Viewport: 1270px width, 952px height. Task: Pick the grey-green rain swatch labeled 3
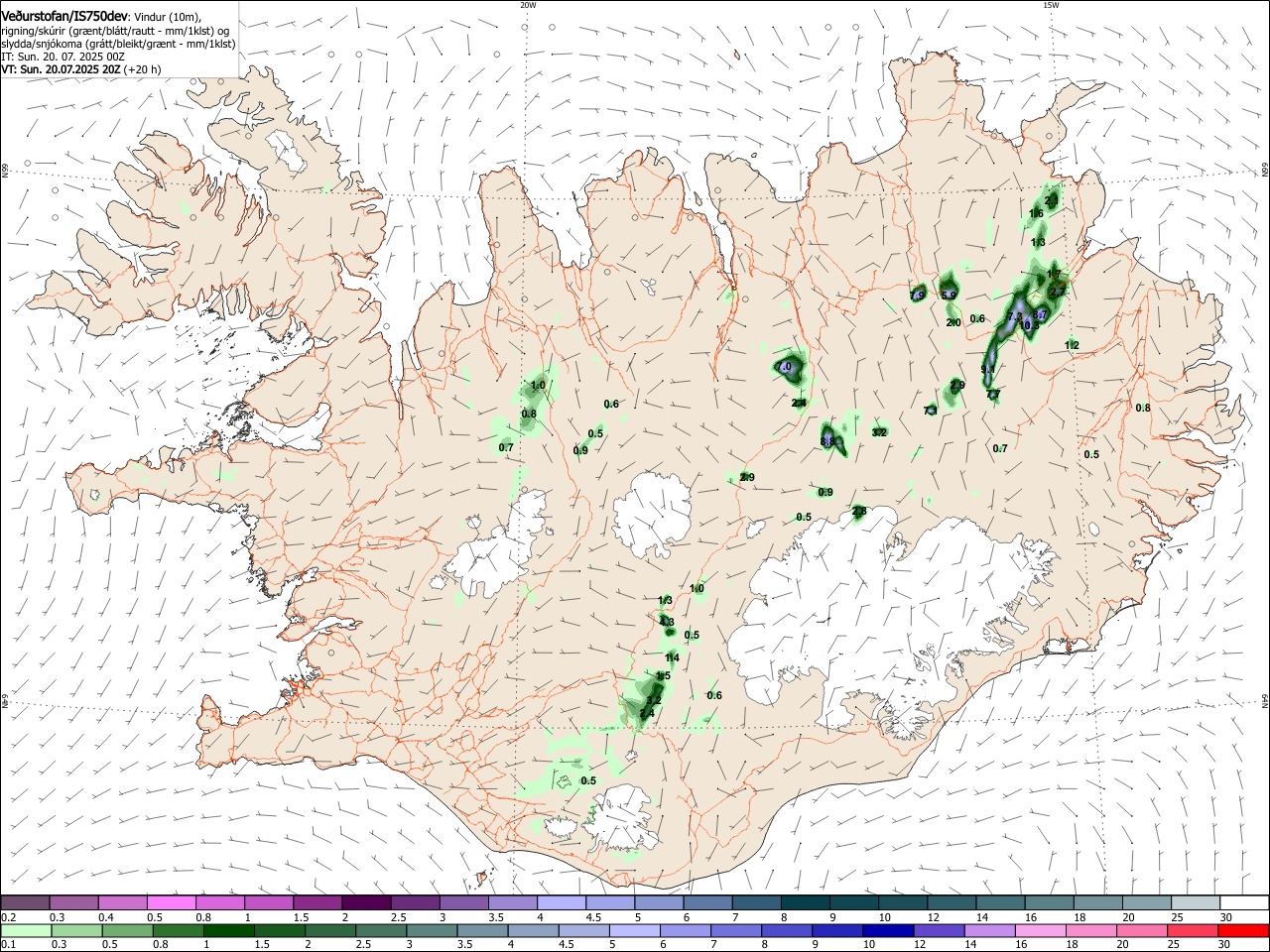431,930
